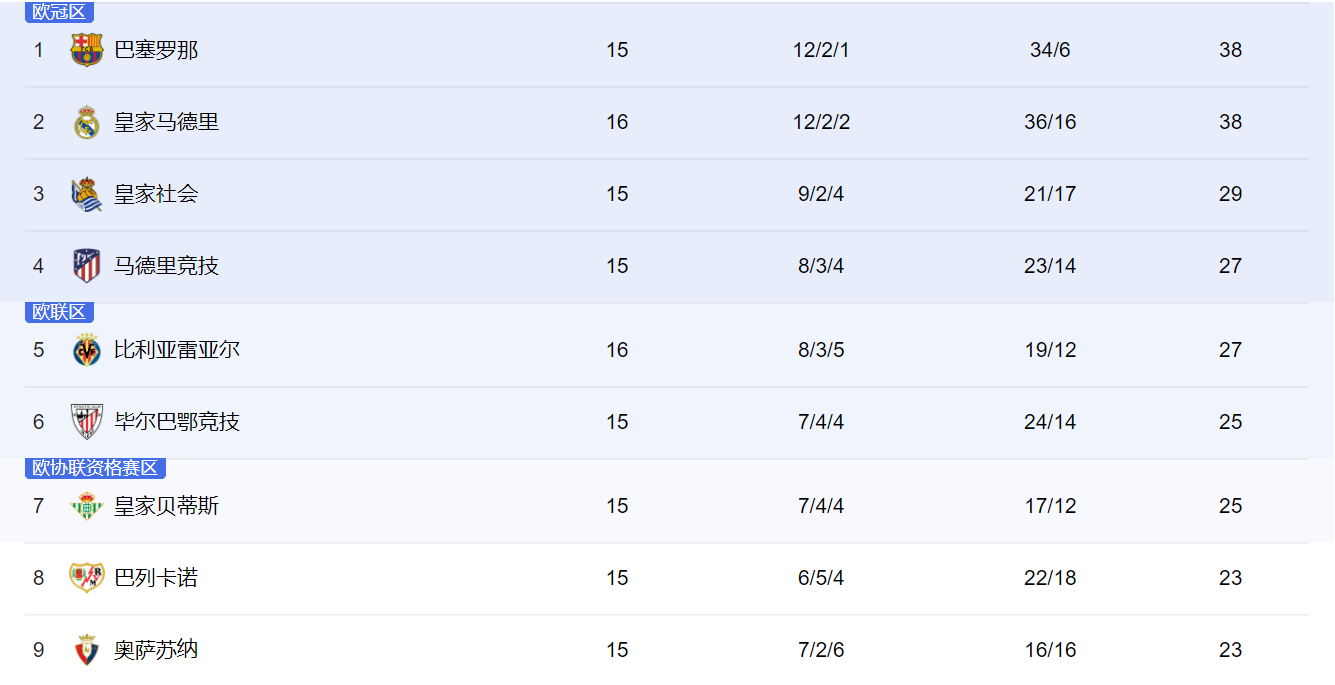Click the Real Madrid crest icon
The width and height of the screenshot is (1335, 685).
87,122
